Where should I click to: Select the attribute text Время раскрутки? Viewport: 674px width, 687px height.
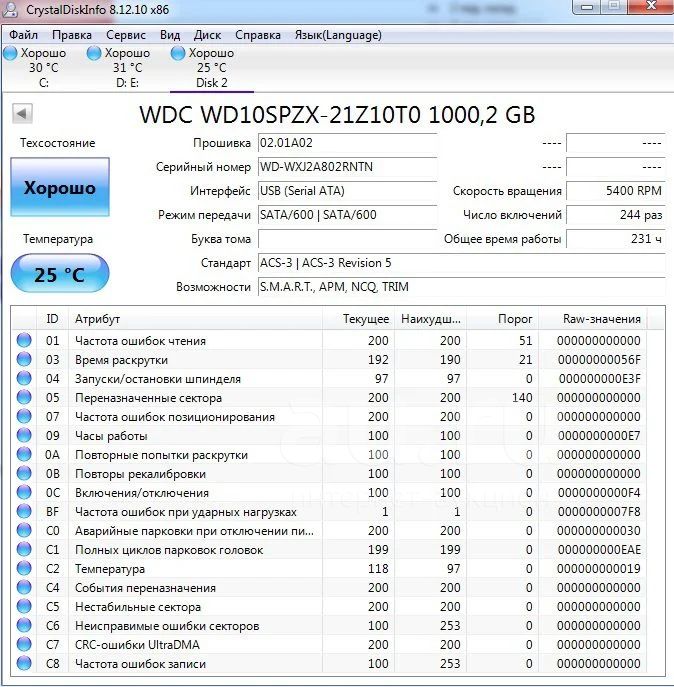[x=121, y=360]
